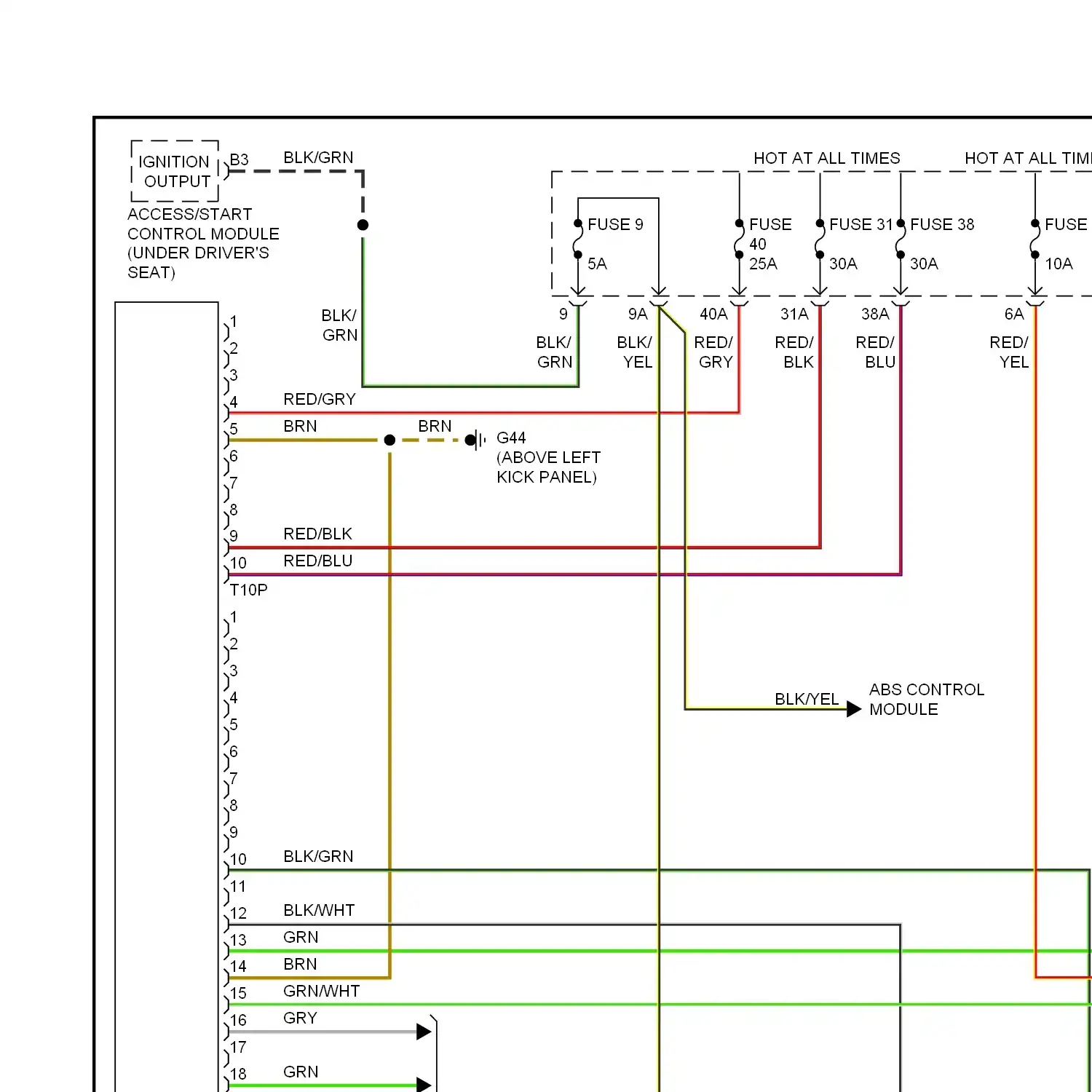Select the GRN label at pin 13
The image size is (1092, 1092).
(301, 937)
